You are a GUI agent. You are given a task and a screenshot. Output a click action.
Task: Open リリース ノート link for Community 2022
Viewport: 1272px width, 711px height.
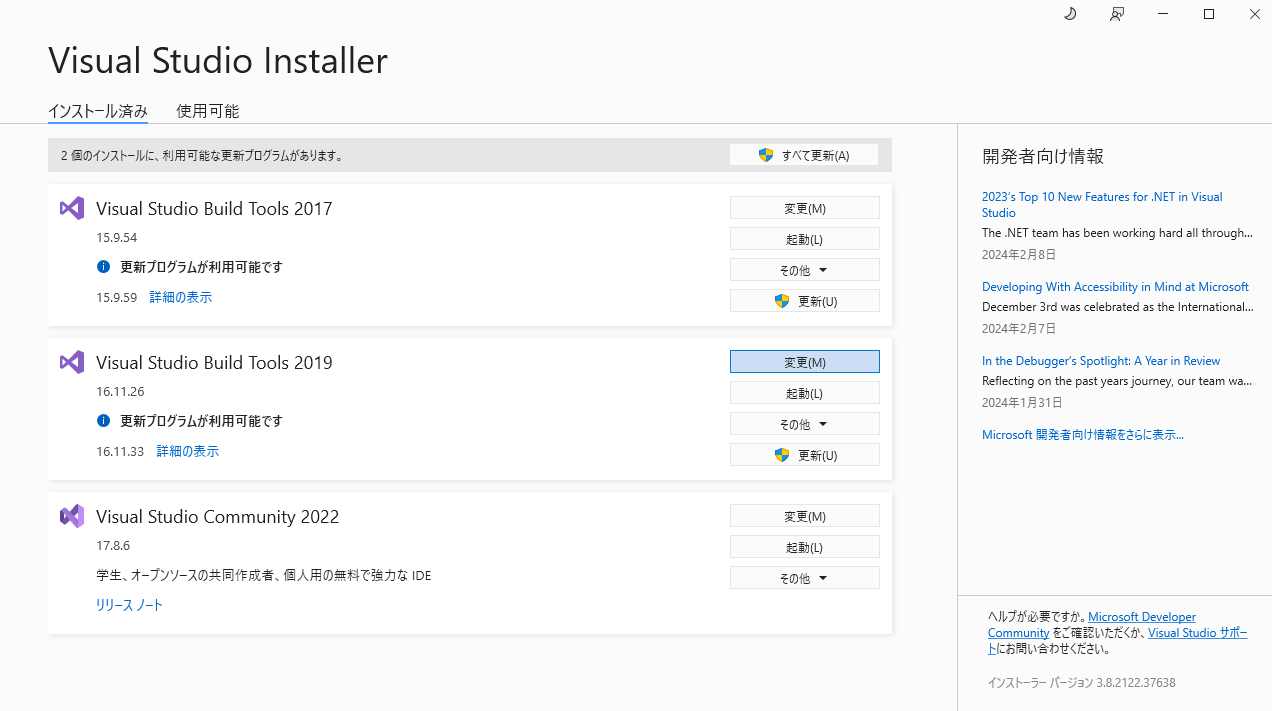[129, 605]
